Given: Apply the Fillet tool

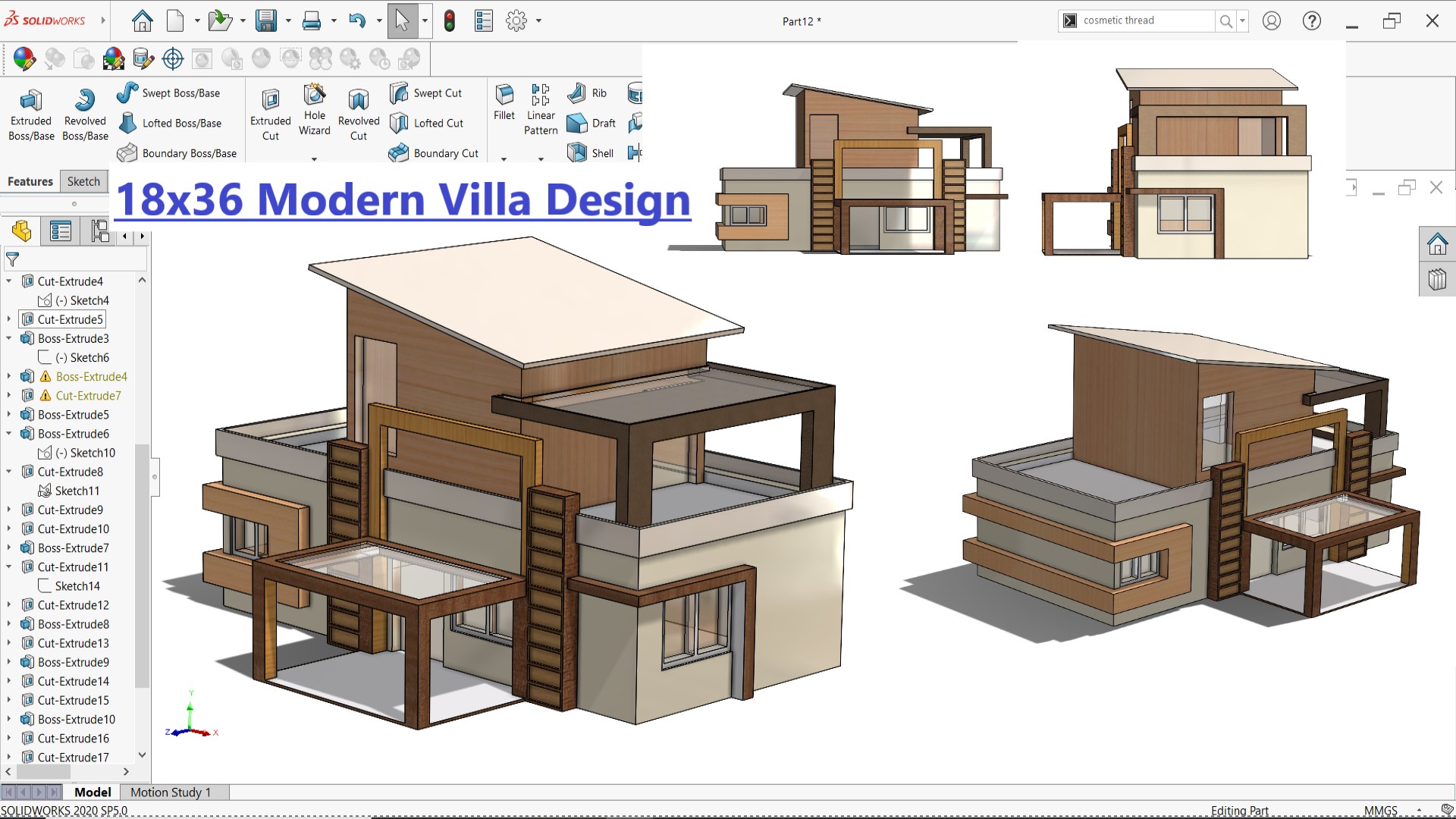Looking at the screenshot, I should point(504,102).
